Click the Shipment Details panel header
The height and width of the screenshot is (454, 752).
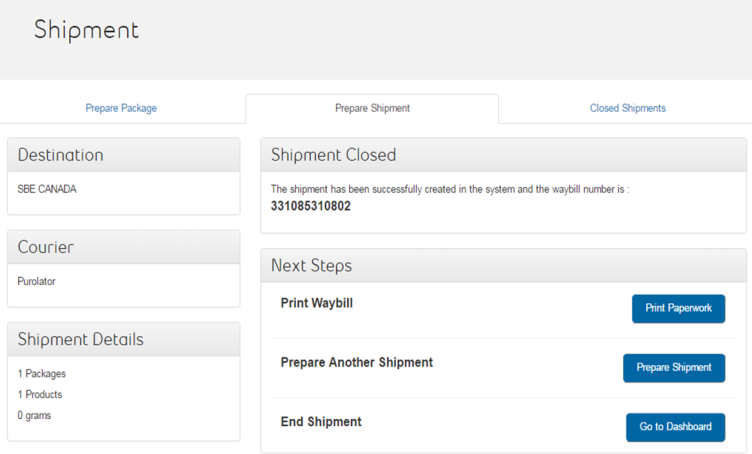click(x=81, y=339)
